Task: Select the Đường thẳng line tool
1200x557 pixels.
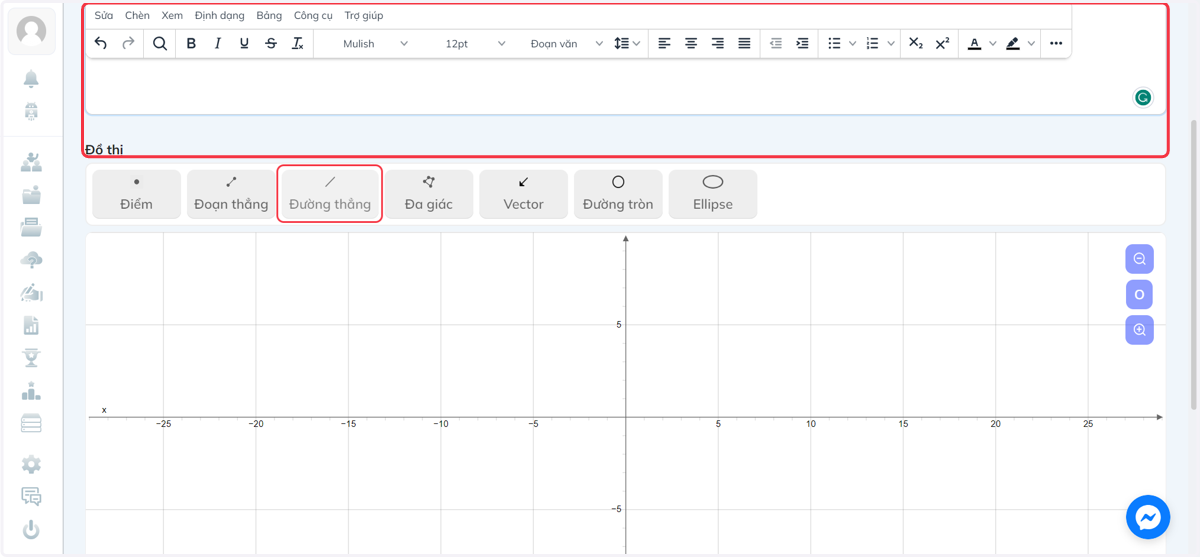Action: tap(330, 194)
